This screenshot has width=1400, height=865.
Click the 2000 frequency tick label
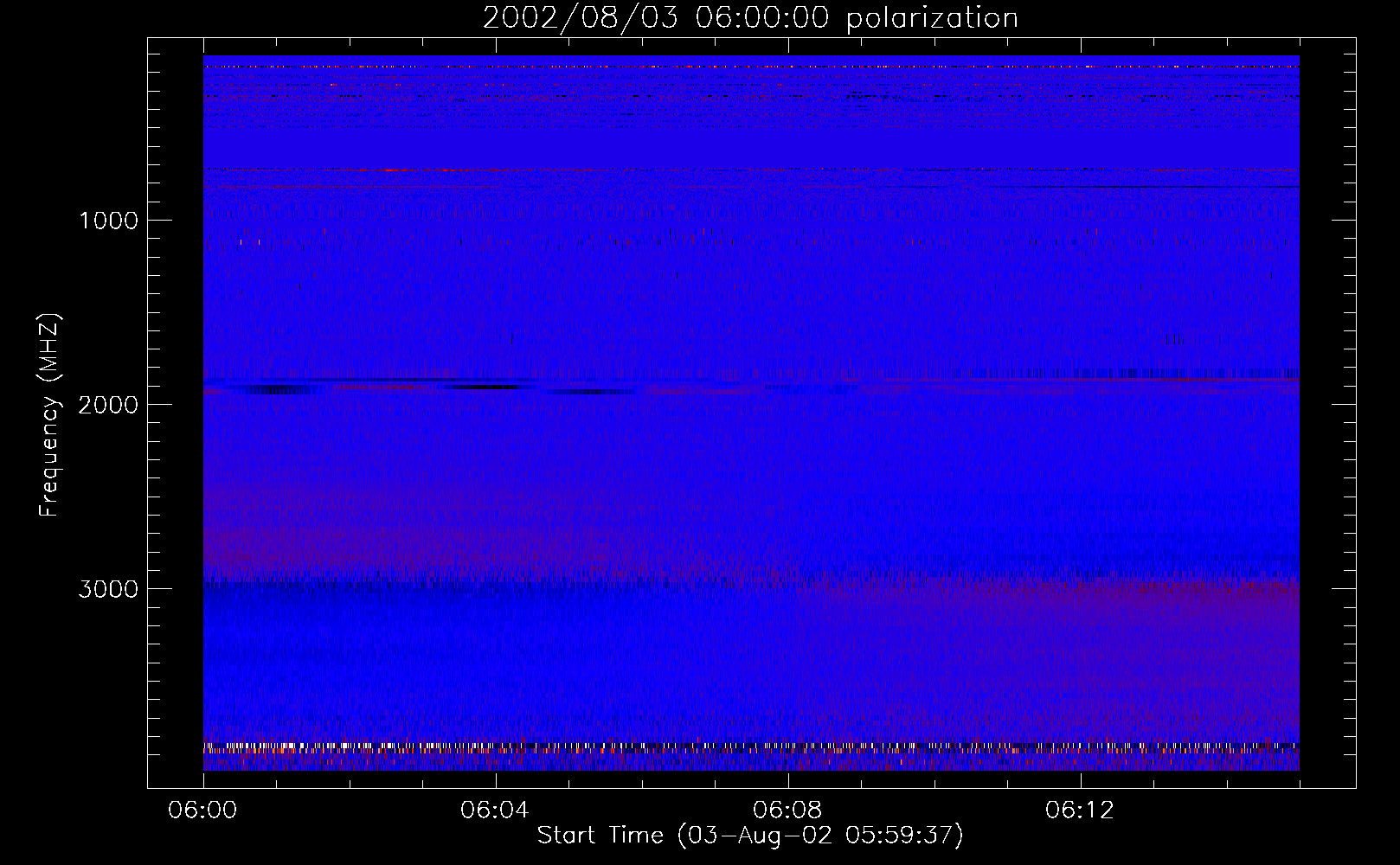click(x=108, y=405)
